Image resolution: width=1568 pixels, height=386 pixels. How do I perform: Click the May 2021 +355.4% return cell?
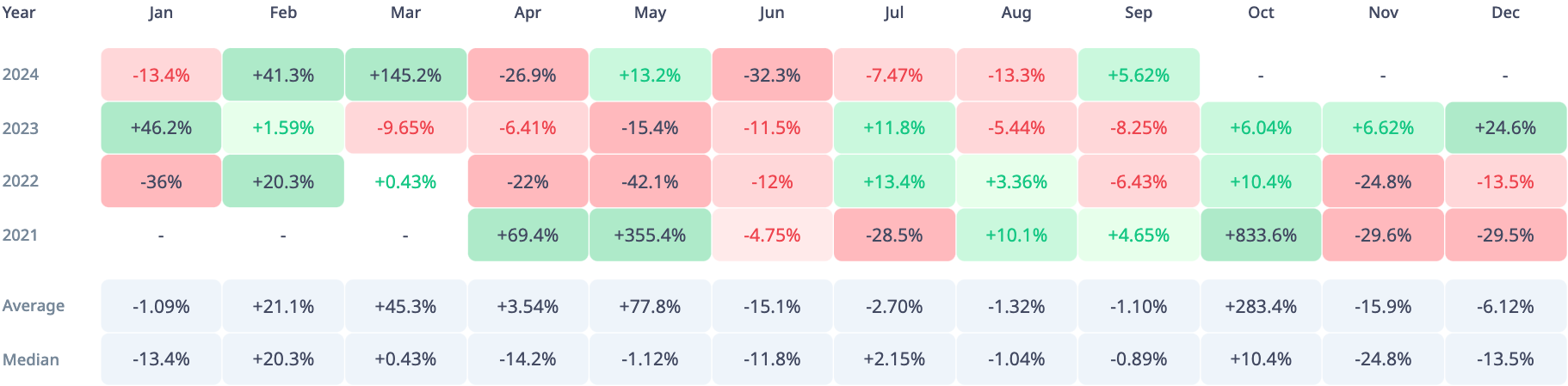click(650, 235)
